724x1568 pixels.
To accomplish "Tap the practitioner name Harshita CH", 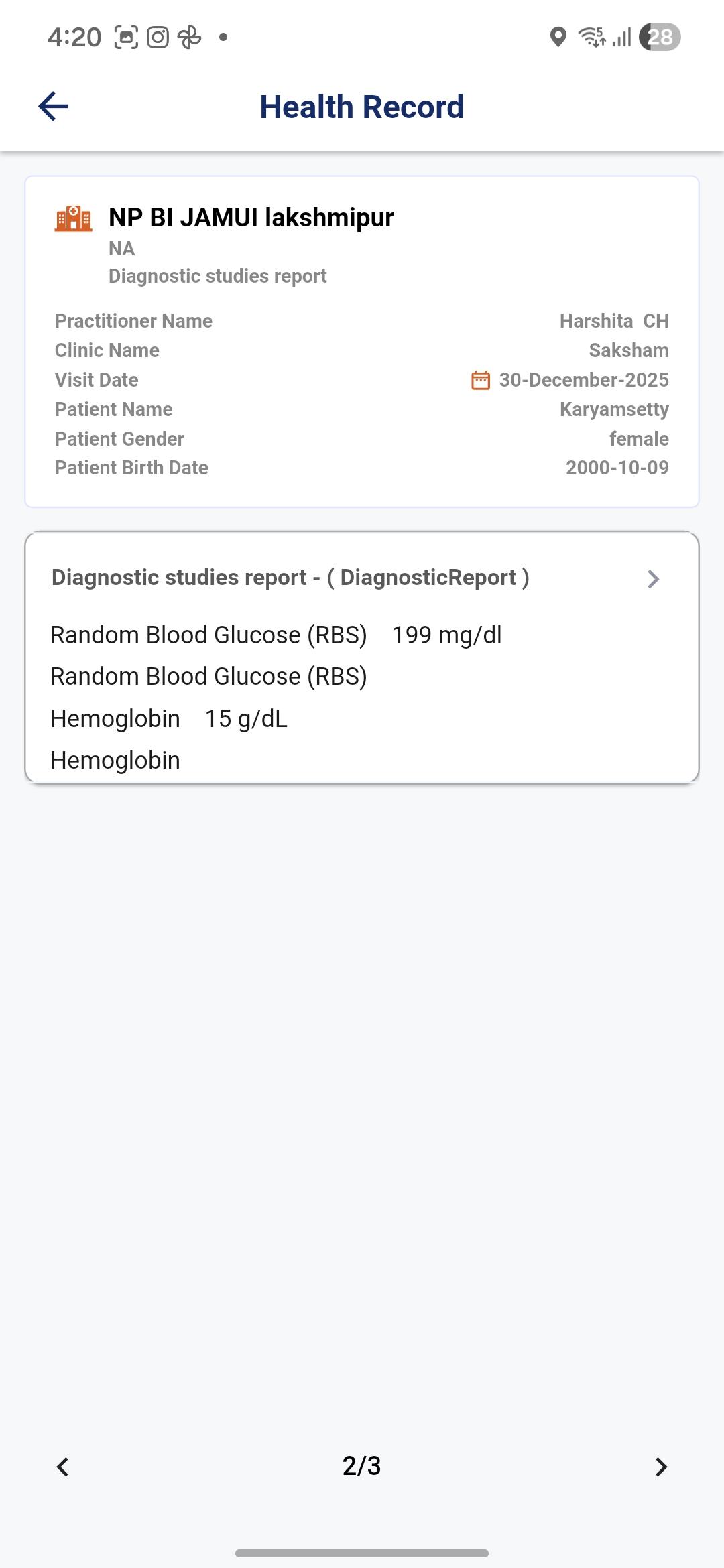I will (x=613, y=321).
